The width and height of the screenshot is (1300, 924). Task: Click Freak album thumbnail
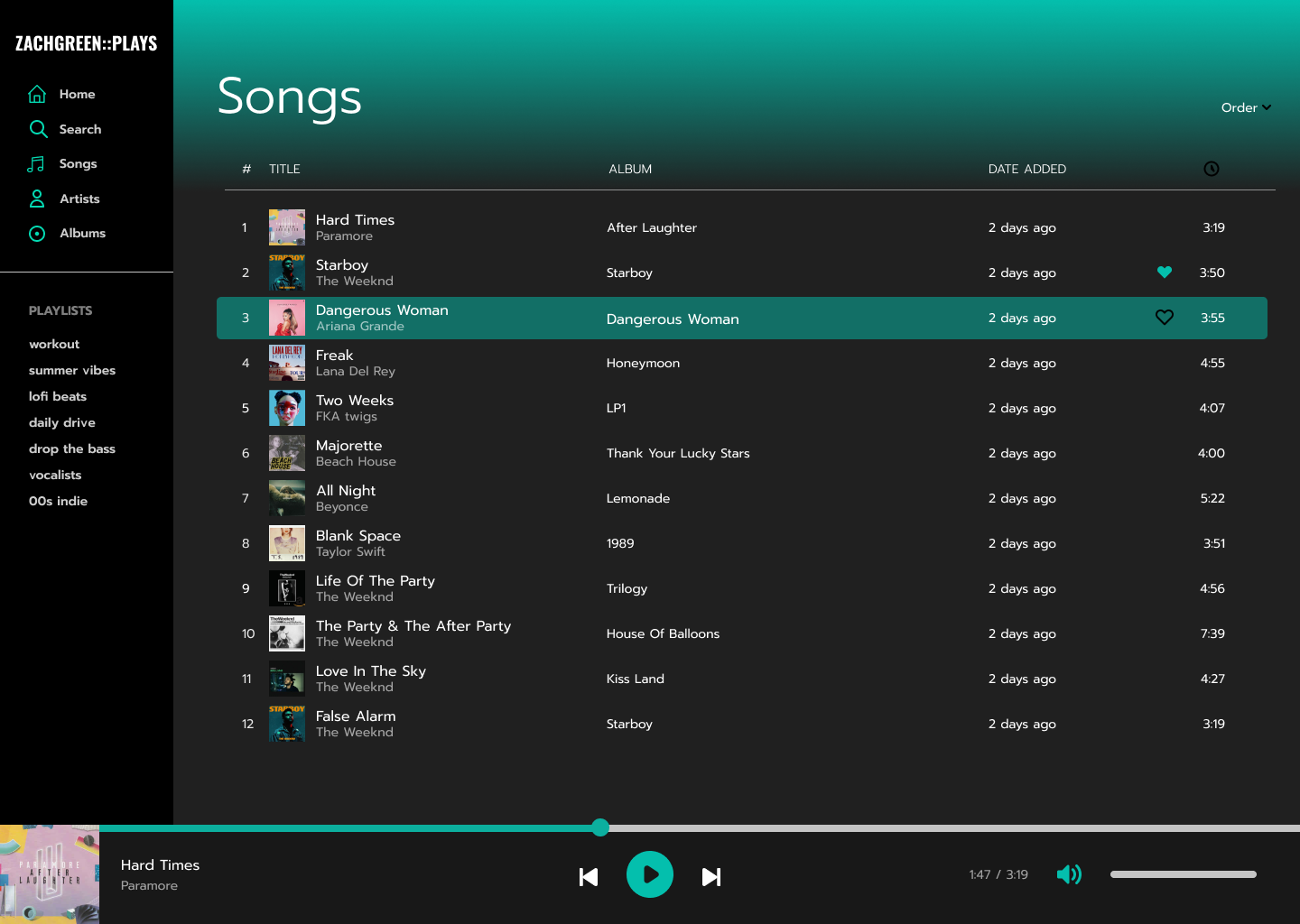coord(287,363)
